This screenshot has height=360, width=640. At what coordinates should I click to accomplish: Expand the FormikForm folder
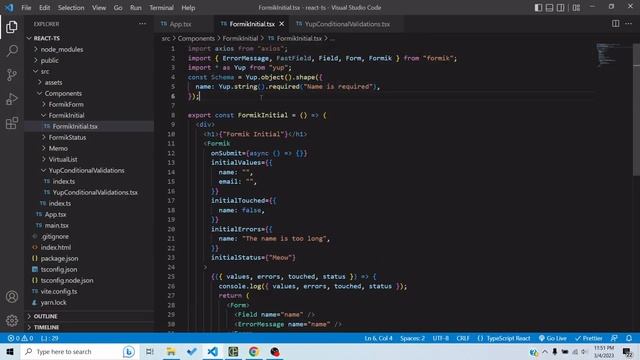click(89, 104)
